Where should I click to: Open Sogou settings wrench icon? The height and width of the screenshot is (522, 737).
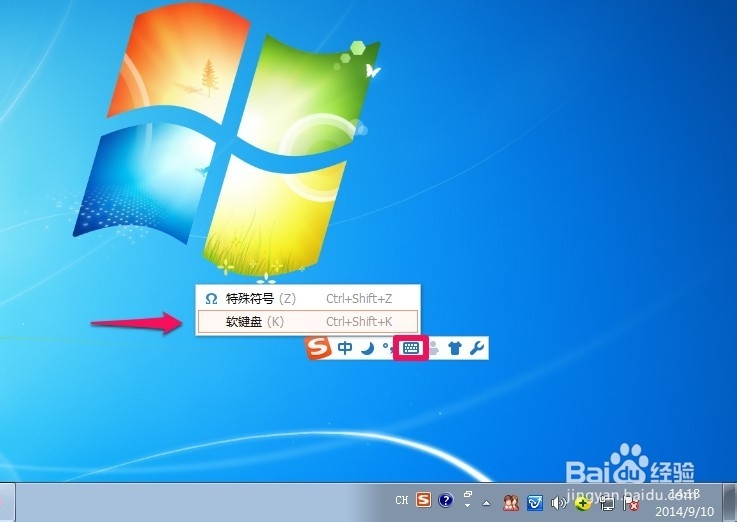(x=477, y=348)
